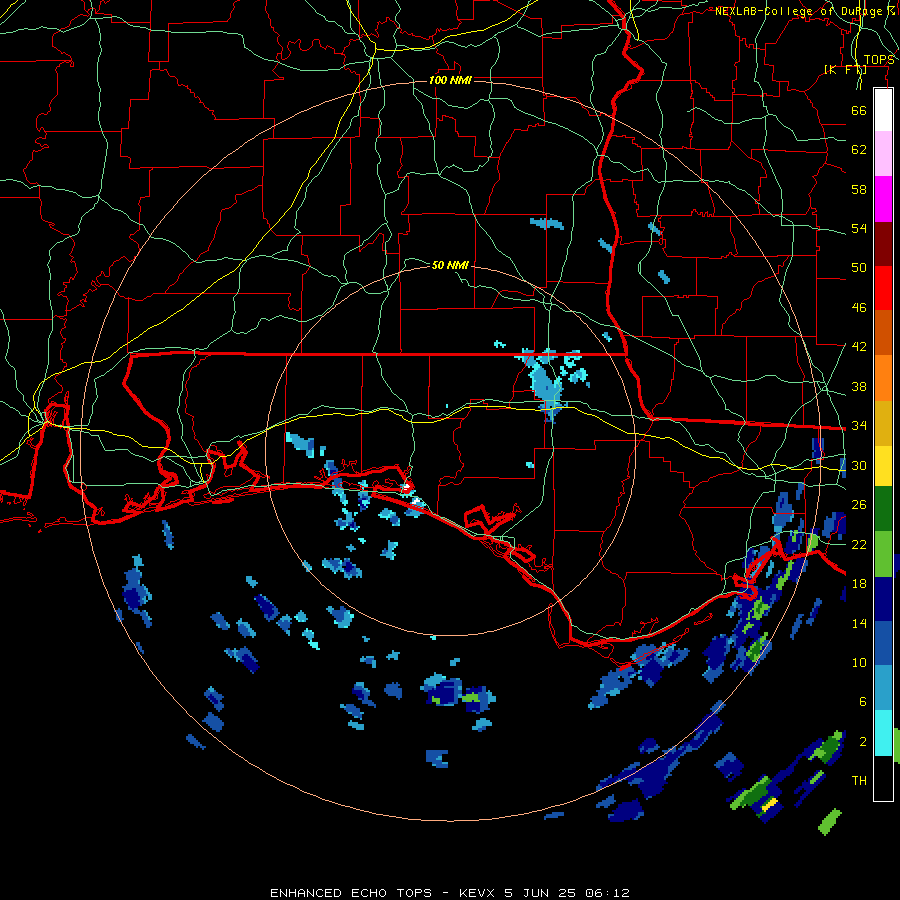Select the bright red legend swatch

pos(883,288)
